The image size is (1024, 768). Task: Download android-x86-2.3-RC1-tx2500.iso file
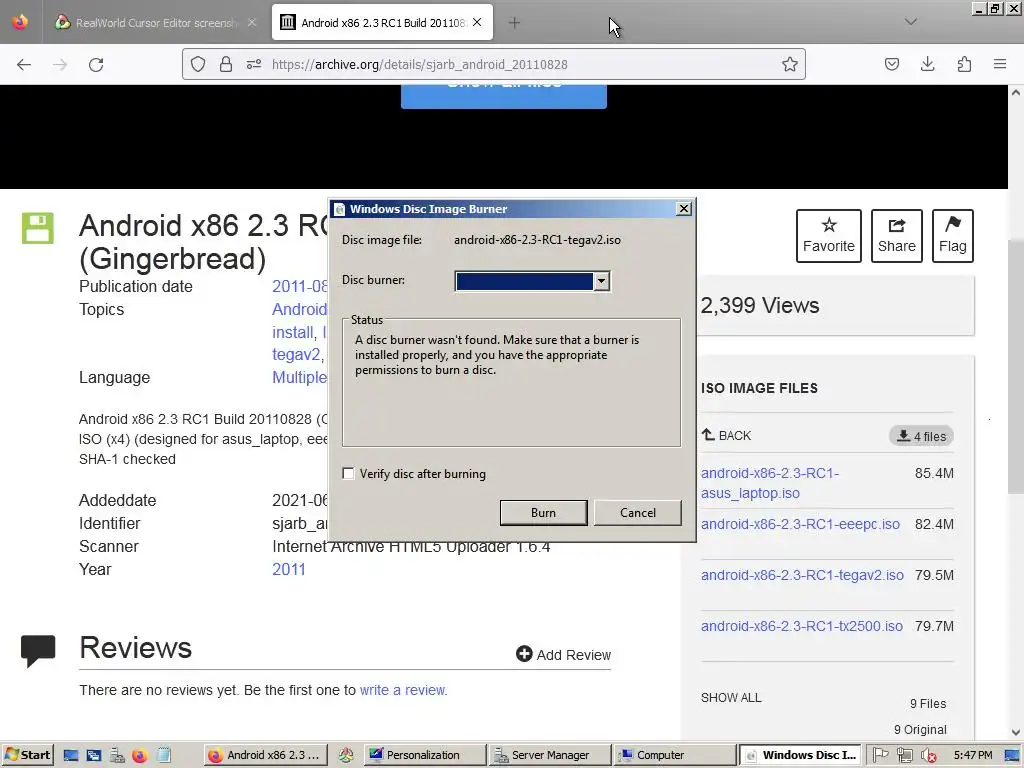click(801, 626)
